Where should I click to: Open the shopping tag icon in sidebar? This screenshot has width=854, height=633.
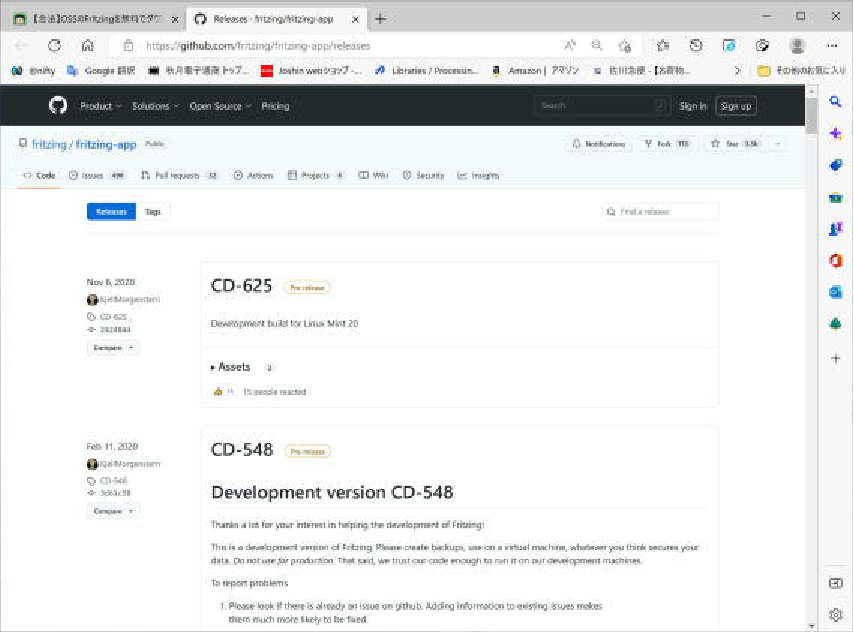pyautogui.click(x=835, y=165)
